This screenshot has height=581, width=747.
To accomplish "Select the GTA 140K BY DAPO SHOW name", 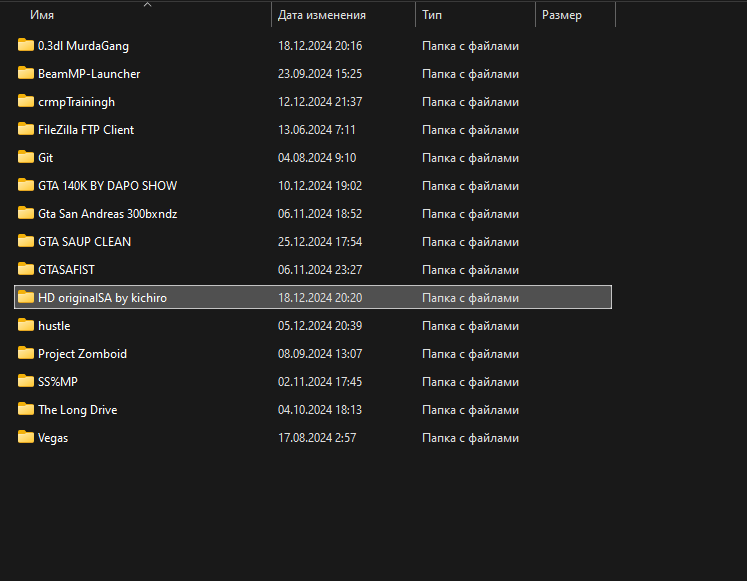I will tap(107, 185).
